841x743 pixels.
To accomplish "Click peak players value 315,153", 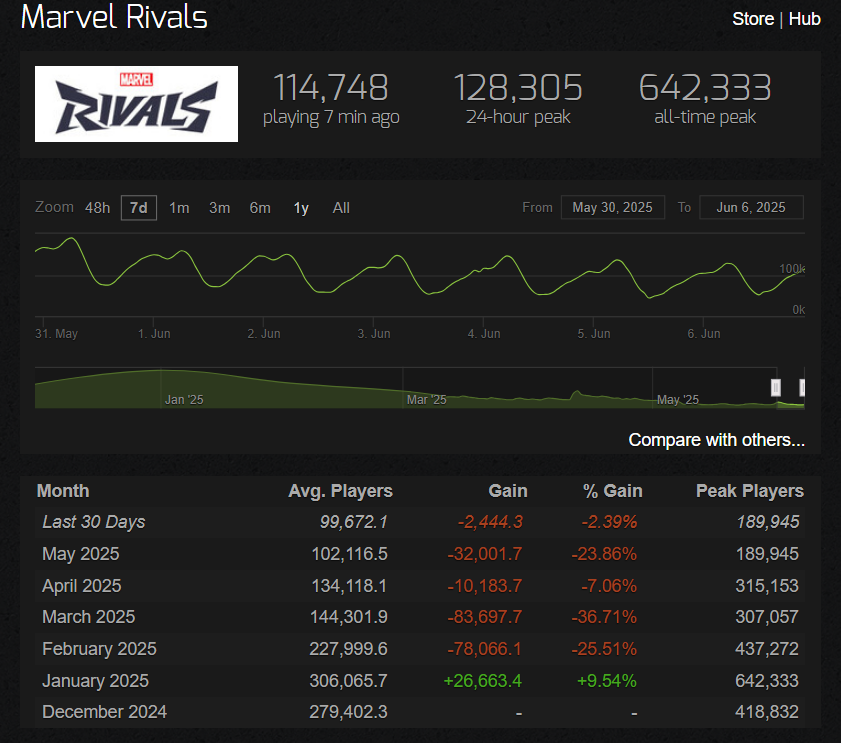I will pos(767,586).
